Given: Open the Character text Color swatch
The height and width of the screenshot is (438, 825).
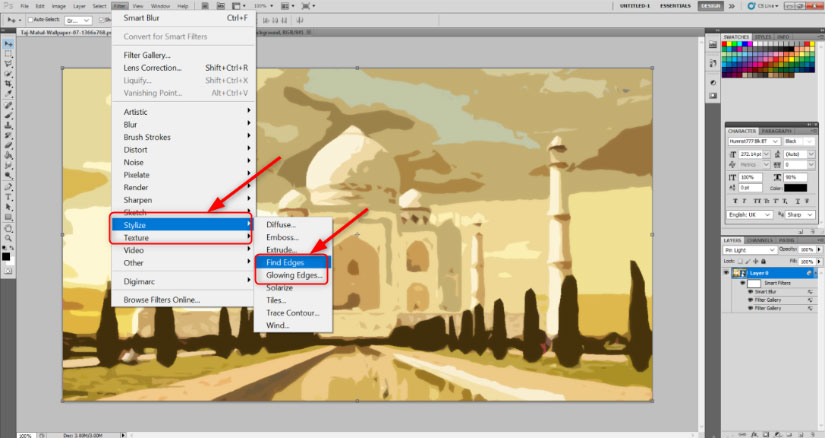Looking at the screenshot, I should tap(795, 188).
